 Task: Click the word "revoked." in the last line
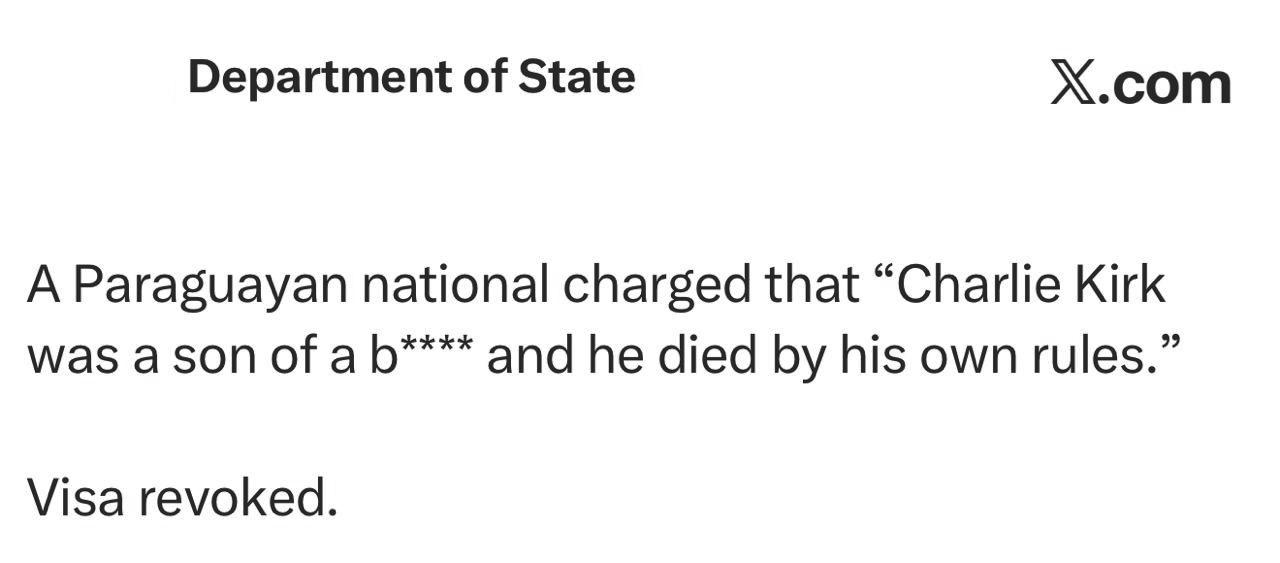238,497
